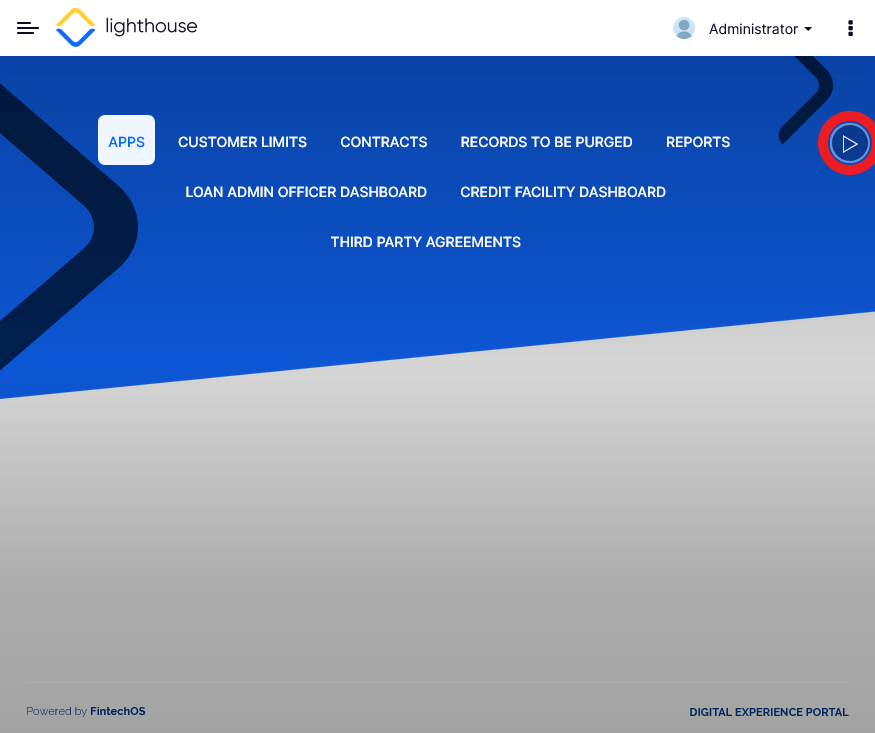
Task: Click the "Powered by" footer text
Action: click(56, 711)
